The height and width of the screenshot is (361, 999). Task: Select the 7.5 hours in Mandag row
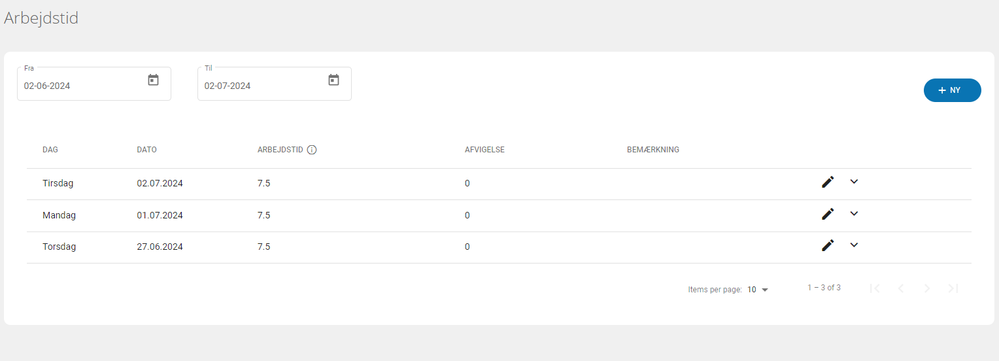click(x=264, y=215)
